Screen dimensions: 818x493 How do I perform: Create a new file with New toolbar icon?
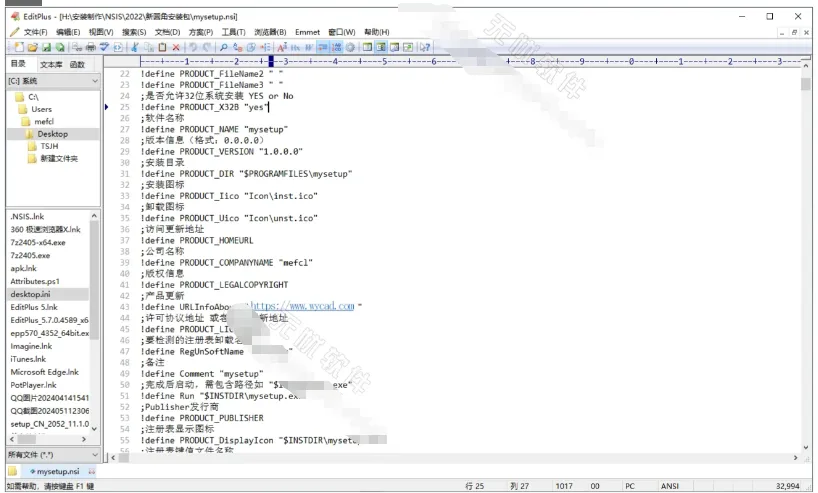click(19, 47)
